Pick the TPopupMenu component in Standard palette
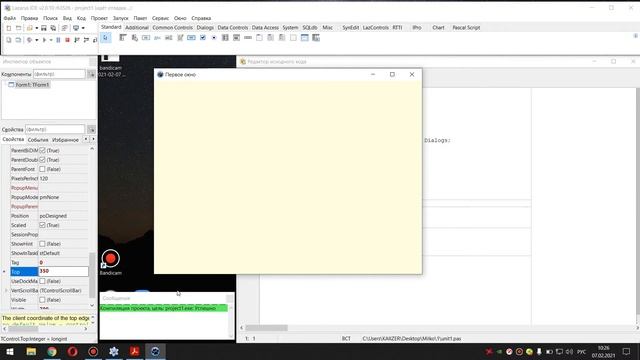Viewport: 640px width, 360px height. (x=134, y=38)
